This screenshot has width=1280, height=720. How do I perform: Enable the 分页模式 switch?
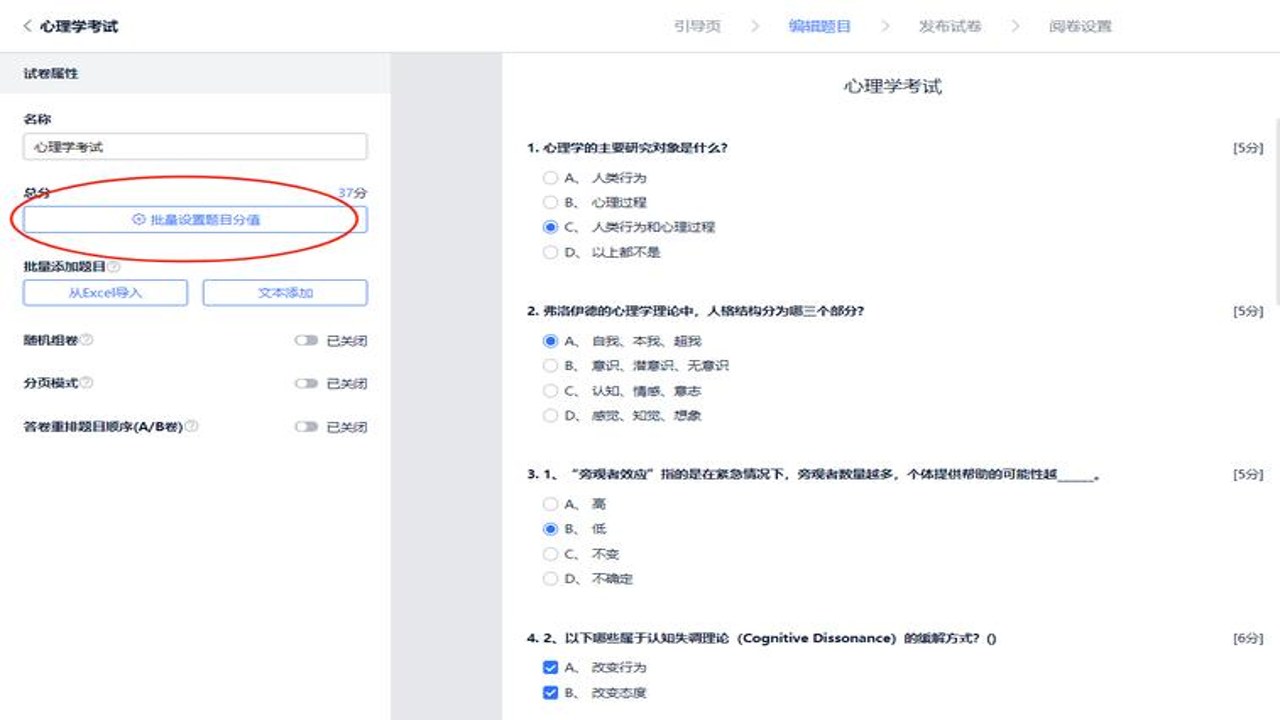pyautogui.click(x=306, y=384)
